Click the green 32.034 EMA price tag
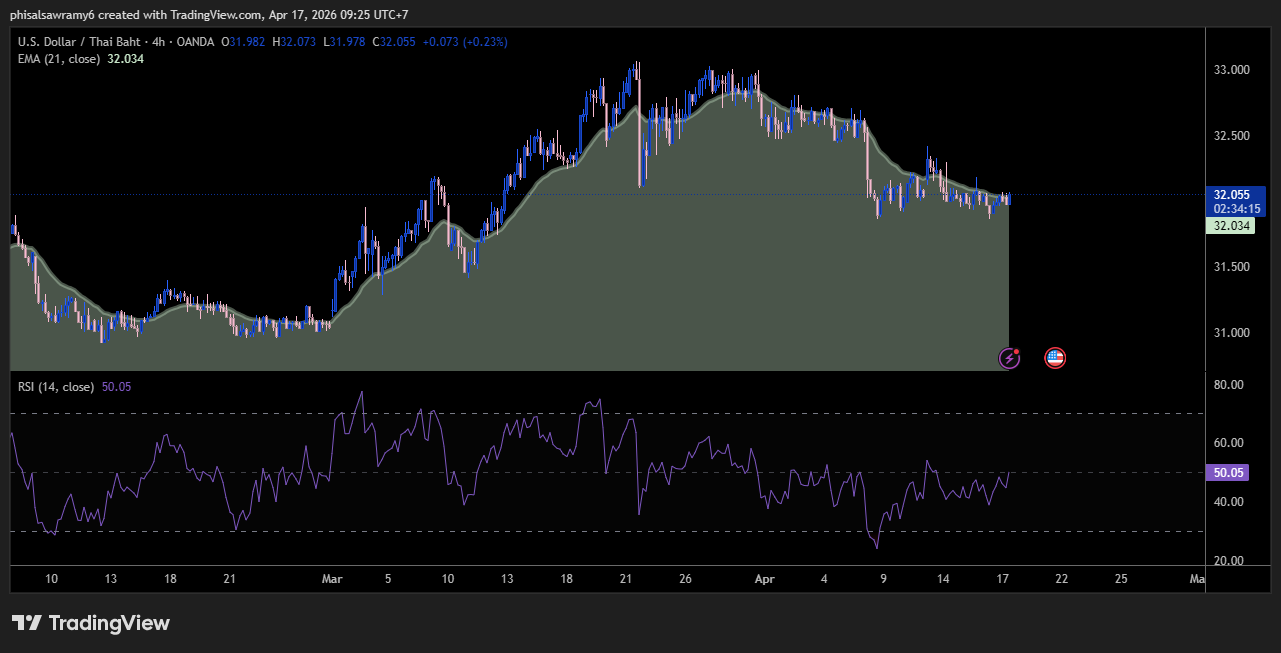The width and height of the screenshot is (1281, 653). click(x=1231, y=226)
